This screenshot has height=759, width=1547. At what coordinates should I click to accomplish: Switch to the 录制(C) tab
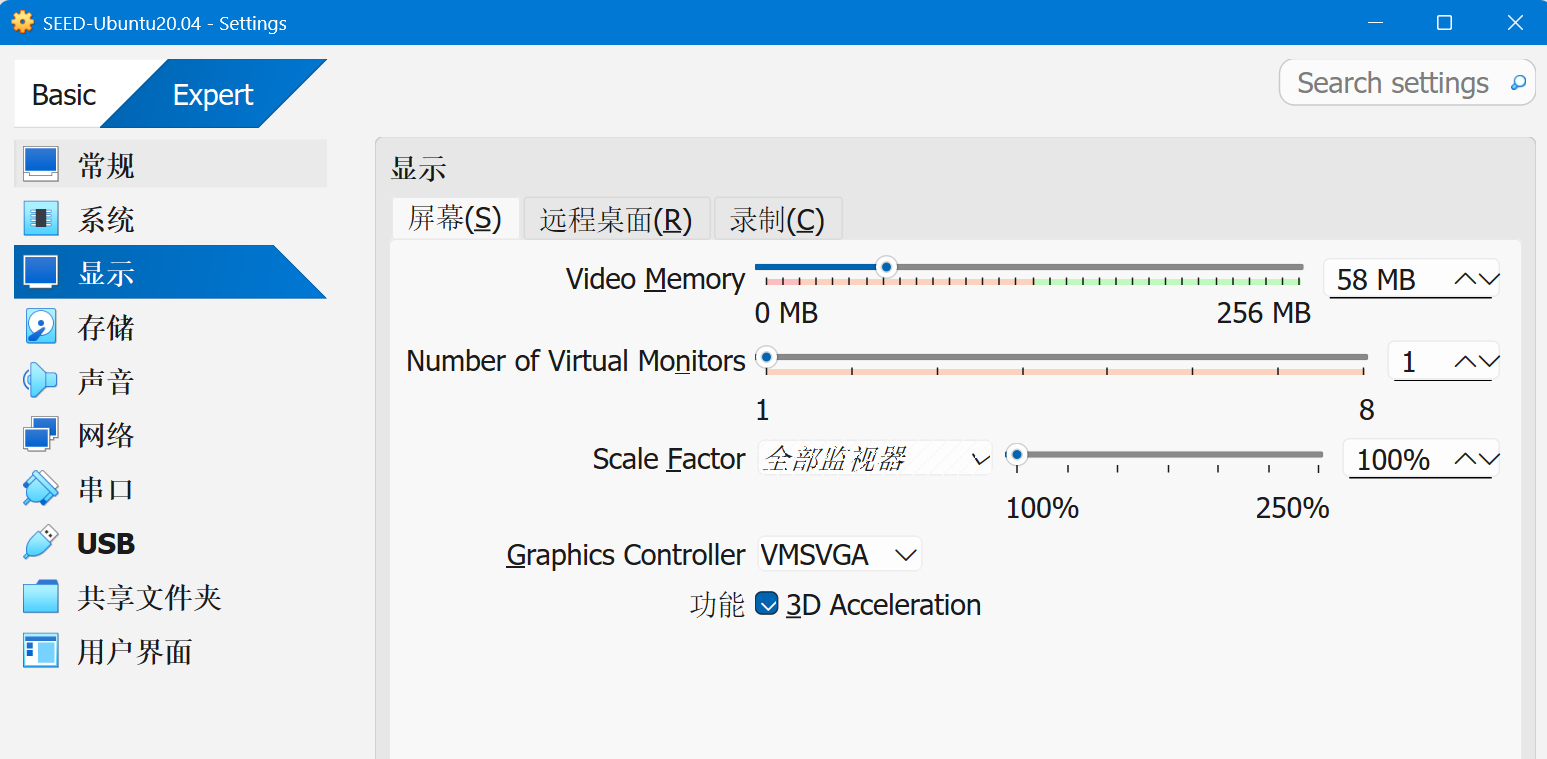tap(777, 219)
